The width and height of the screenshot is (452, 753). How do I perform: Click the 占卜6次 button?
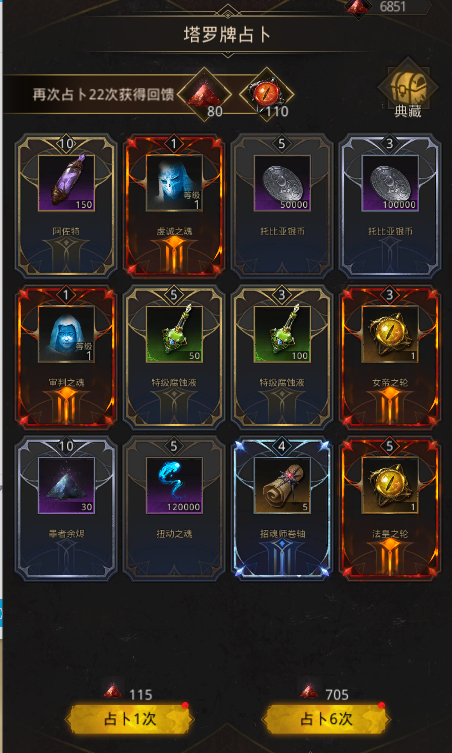click(326, 719)
